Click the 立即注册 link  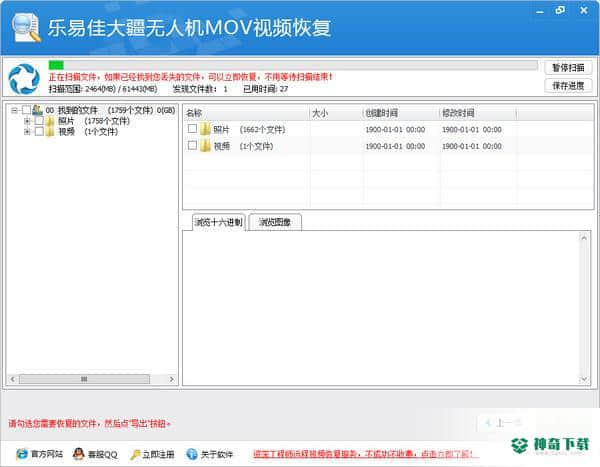coord(158,455)
